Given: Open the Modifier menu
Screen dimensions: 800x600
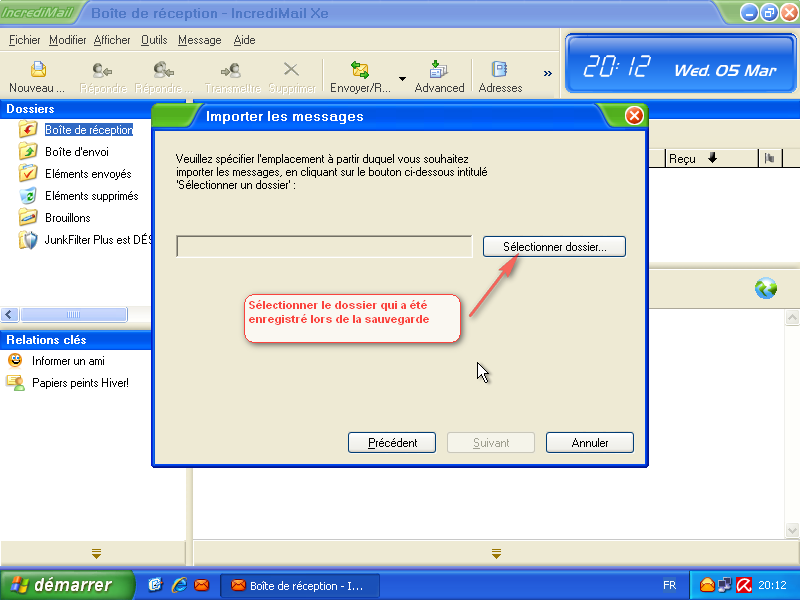Looking at the screenshot, I should coord(67,40).
